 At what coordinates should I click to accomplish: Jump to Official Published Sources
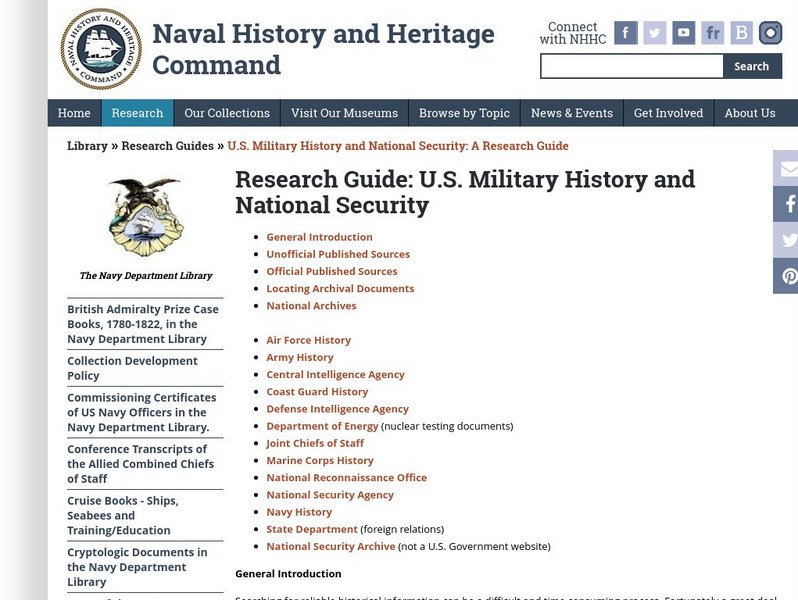click(x=332, y=272)
